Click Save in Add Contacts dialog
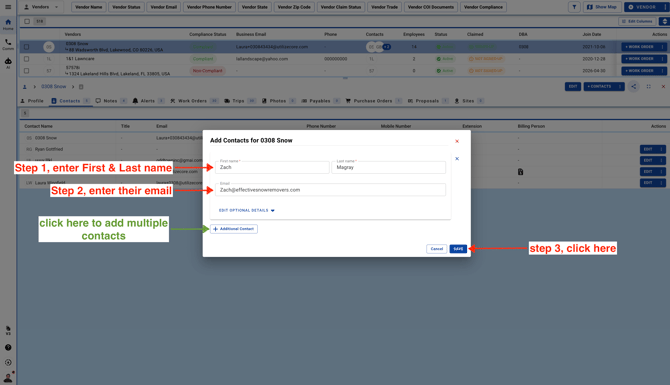 458,249
